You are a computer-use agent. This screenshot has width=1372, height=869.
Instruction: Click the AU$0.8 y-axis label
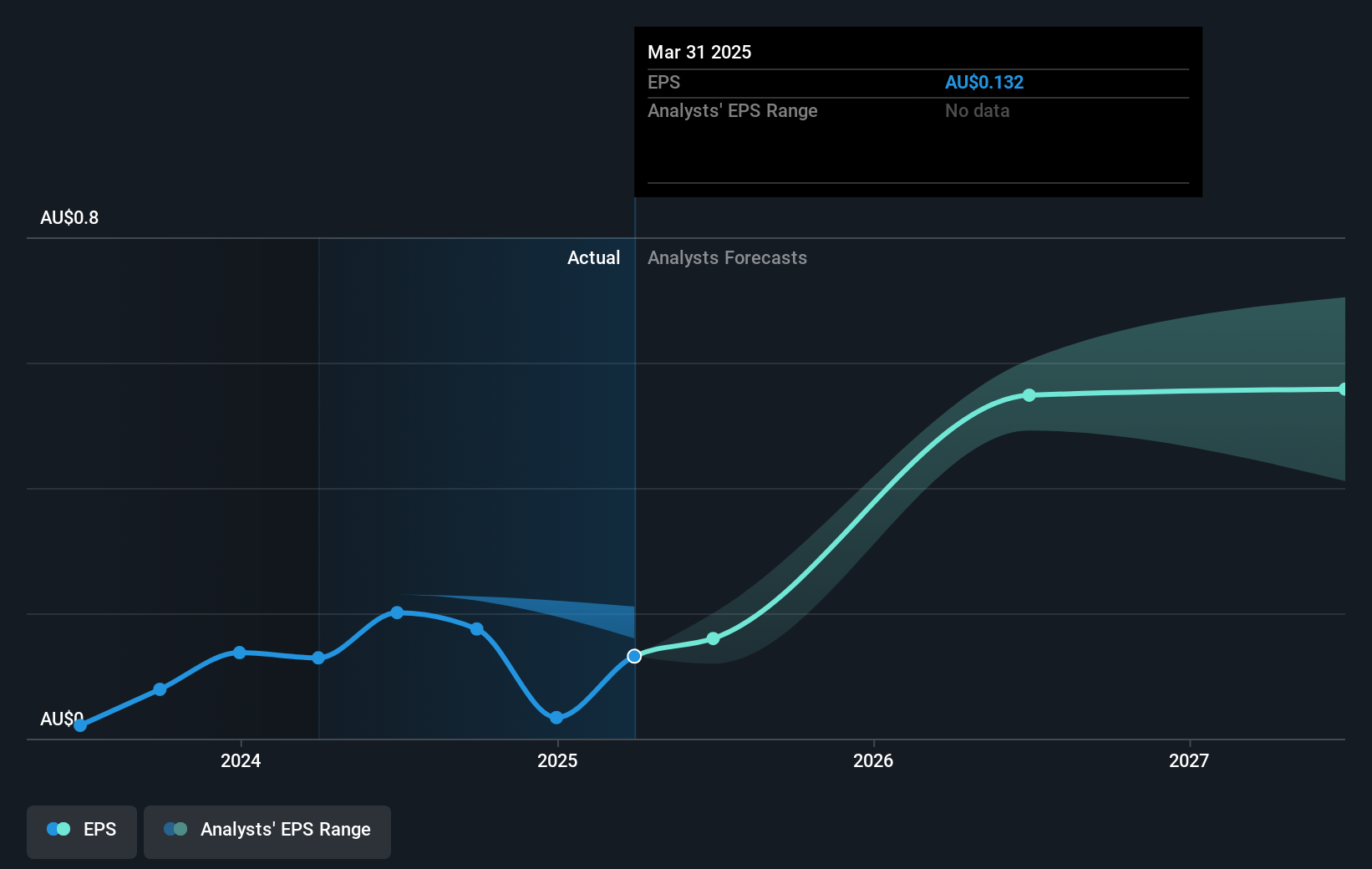click(69, 217)
